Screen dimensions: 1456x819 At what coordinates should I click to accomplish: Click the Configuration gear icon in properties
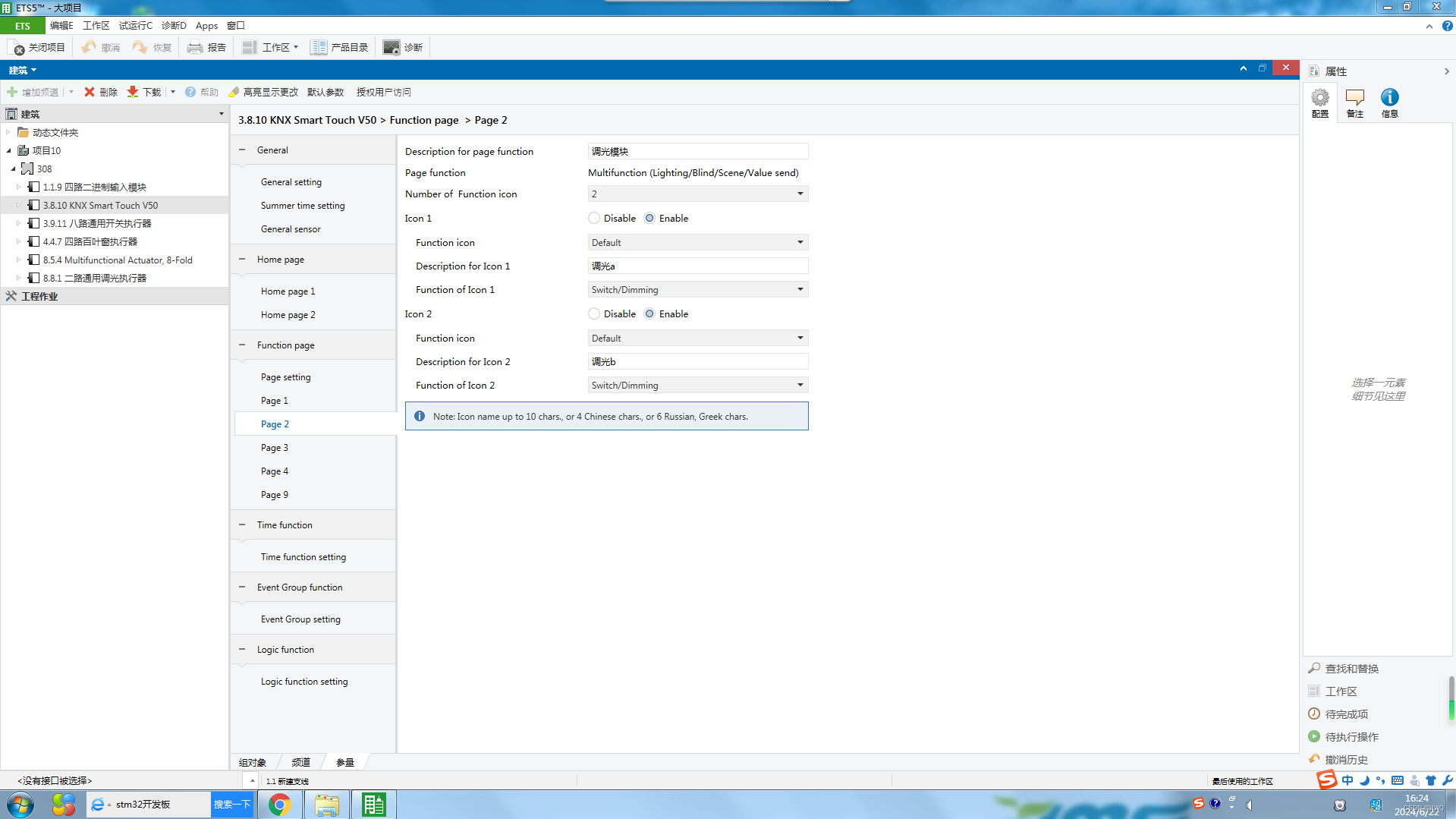click(x=1320, y=97)
